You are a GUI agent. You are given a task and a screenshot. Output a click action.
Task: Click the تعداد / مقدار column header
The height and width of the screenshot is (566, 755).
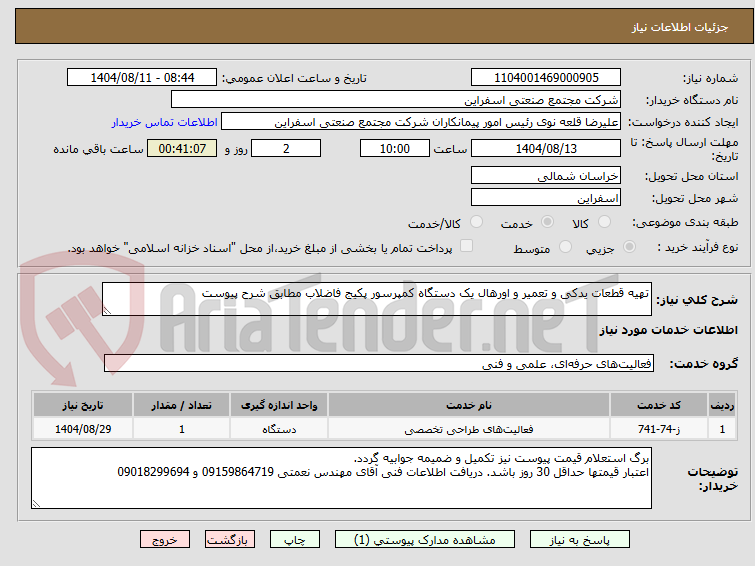182,405
